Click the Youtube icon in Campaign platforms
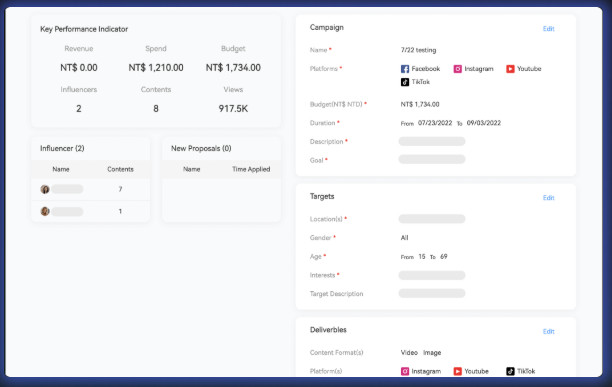The height and width of the screenshot is (387, 612). coord(510,69)
